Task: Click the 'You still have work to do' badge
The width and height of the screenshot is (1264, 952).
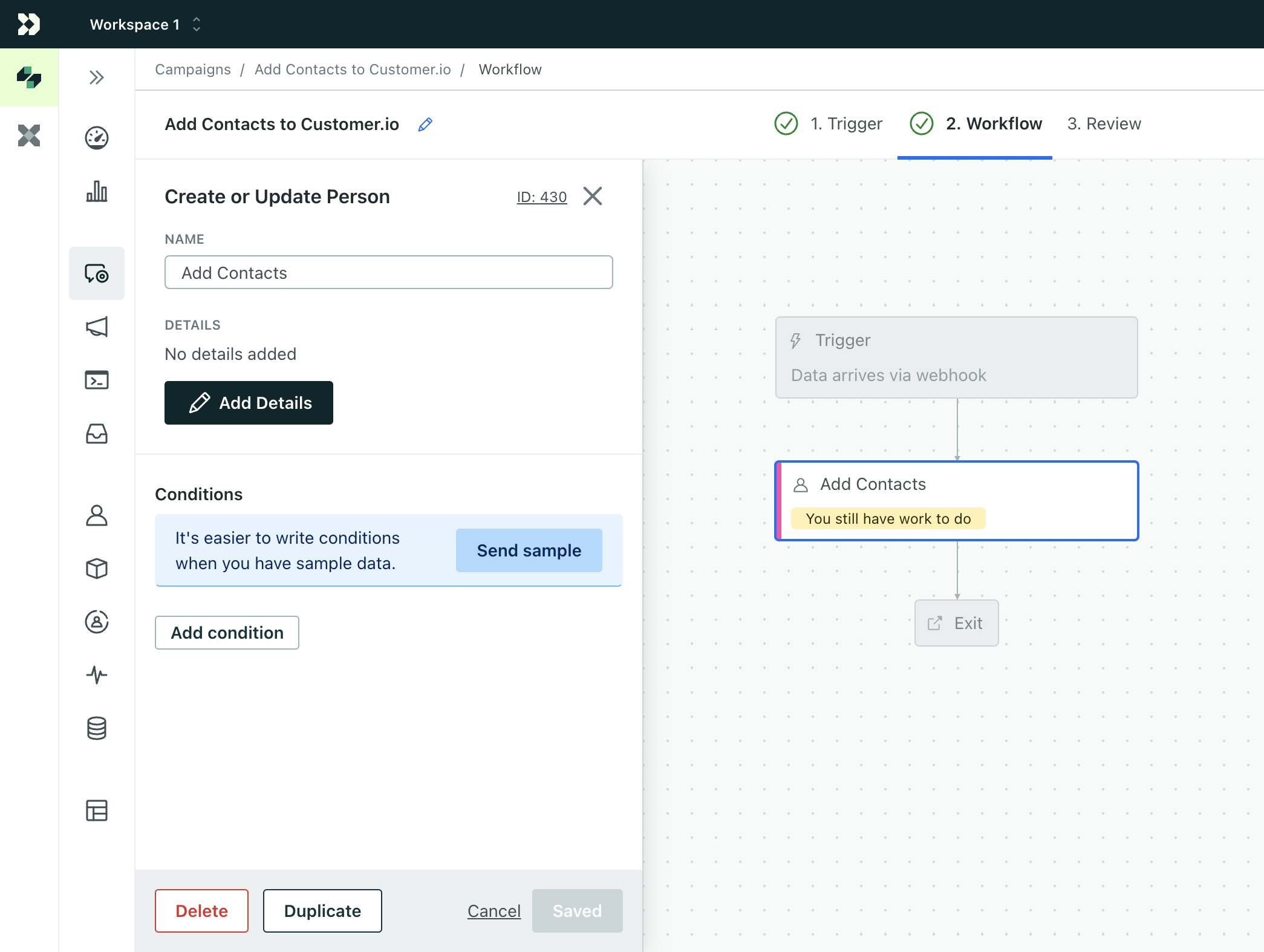Action: pyautogui.click(x=888, y=518)
